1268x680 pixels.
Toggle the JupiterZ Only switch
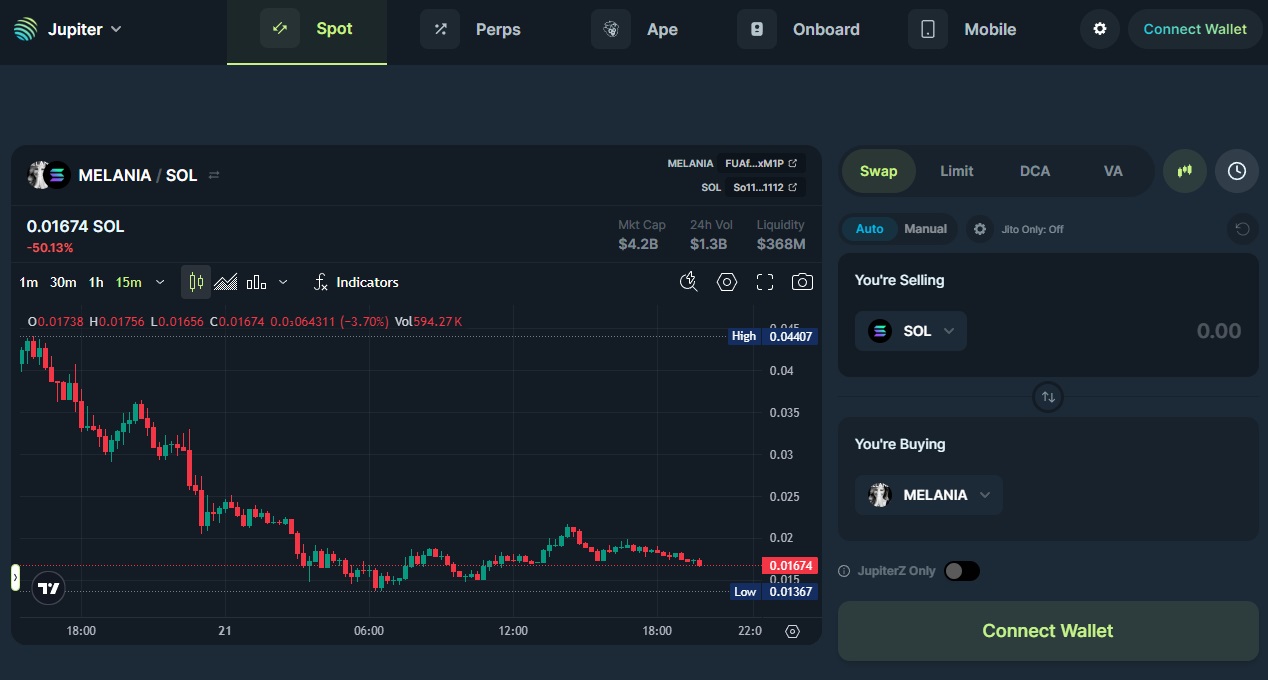point(962,571)
